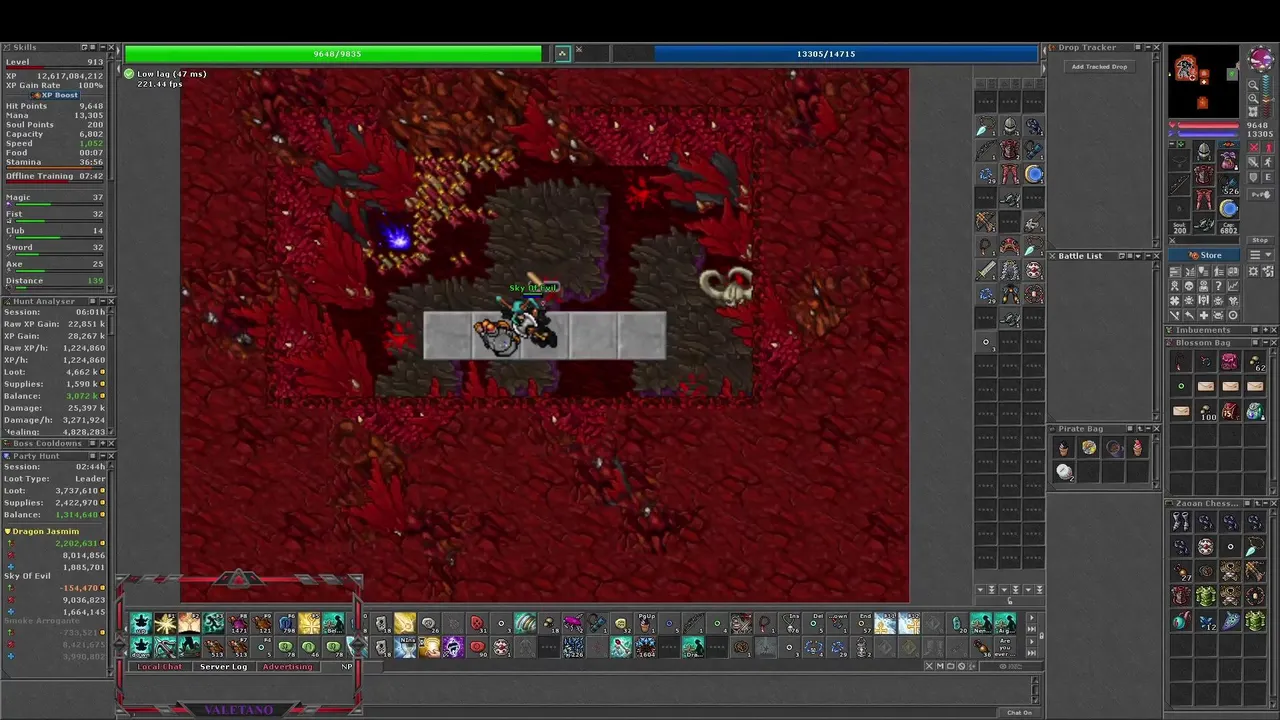Switch to the Local Chat tab
The width and height of the screenshot is (1280, 720).
(160, 666)
